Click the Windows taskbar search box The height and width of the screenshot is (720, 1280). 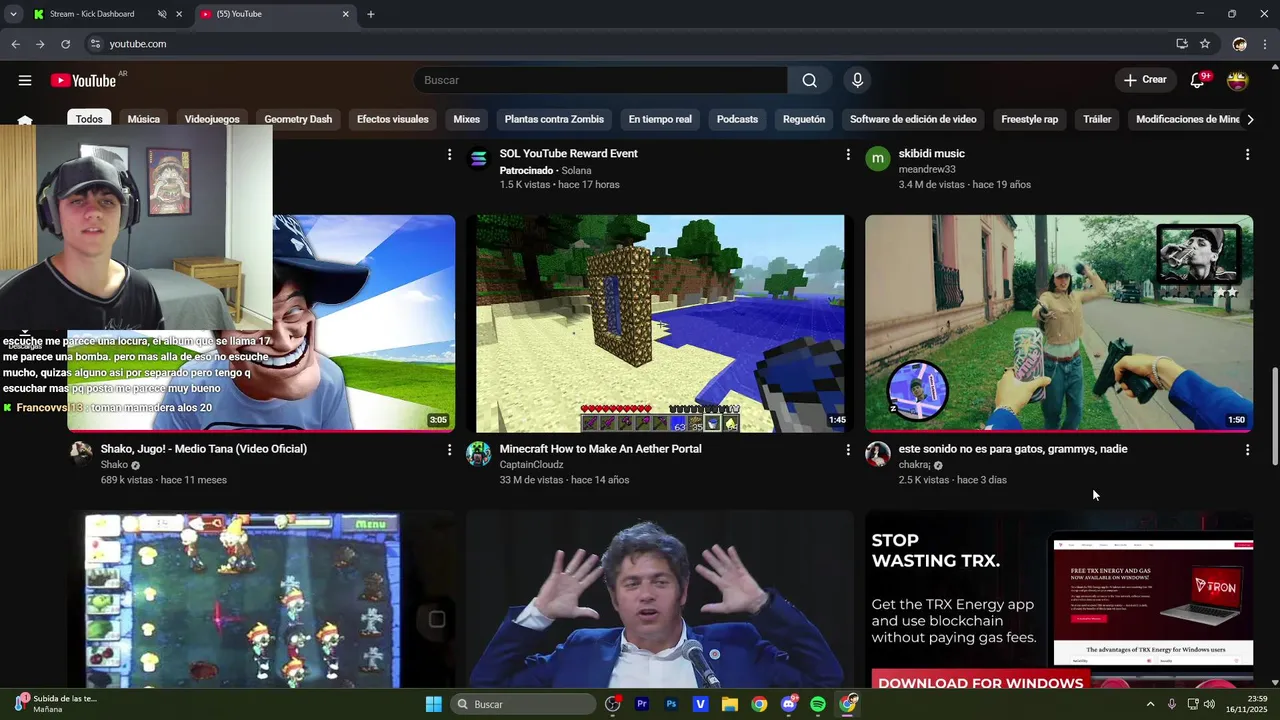pyautogui.click(x=521, y=704)
